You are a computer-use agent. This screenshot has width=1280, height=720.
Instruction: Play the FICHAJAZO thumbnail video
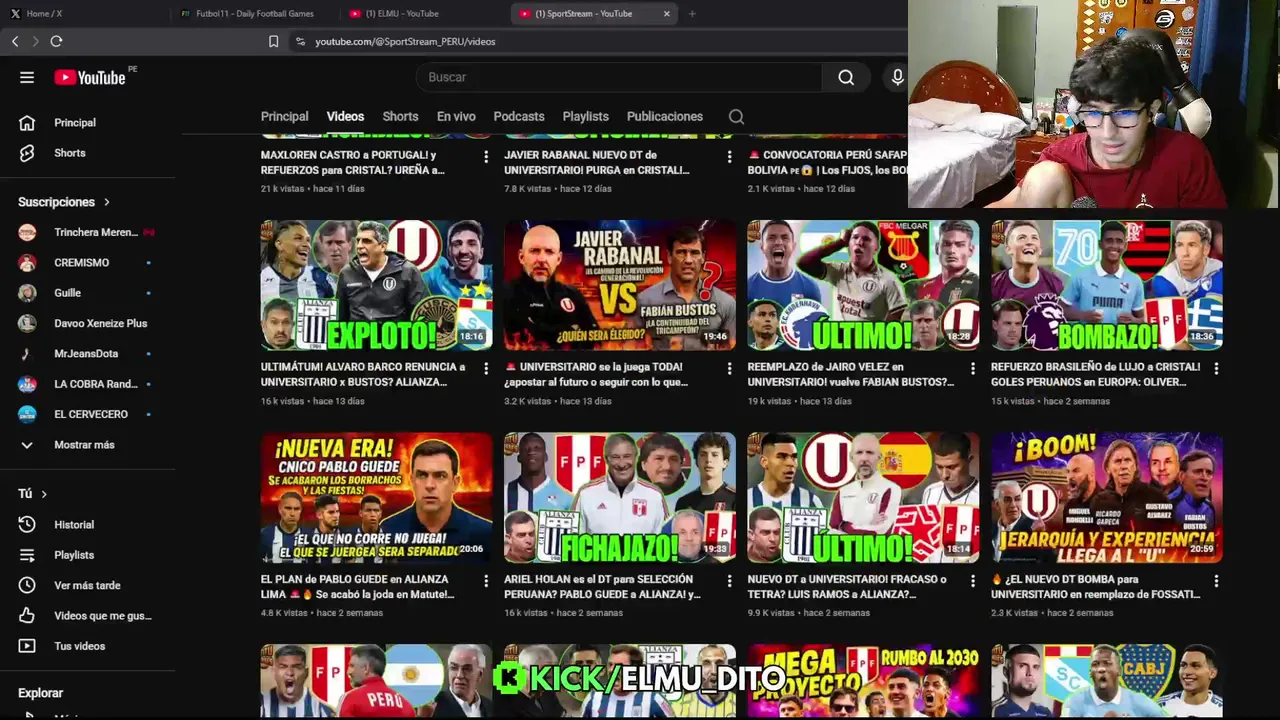pos(620,497)
